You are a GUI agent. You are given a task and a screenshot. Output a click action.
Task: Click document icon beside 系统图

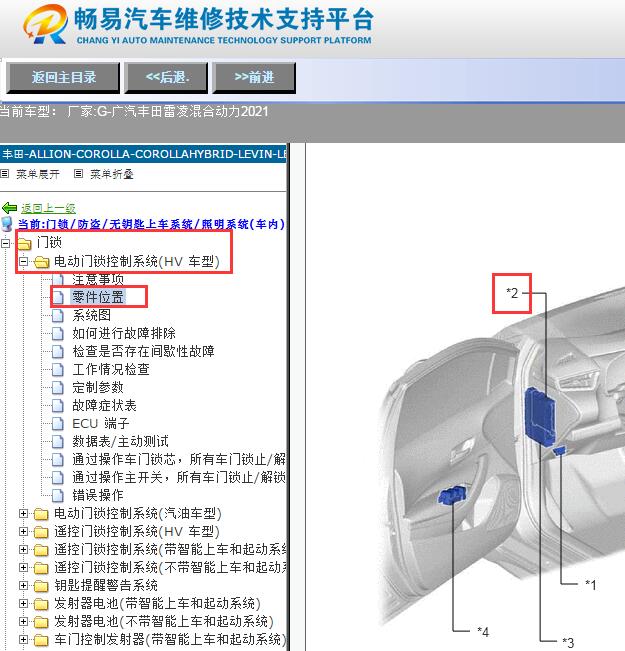coord(58,316)
